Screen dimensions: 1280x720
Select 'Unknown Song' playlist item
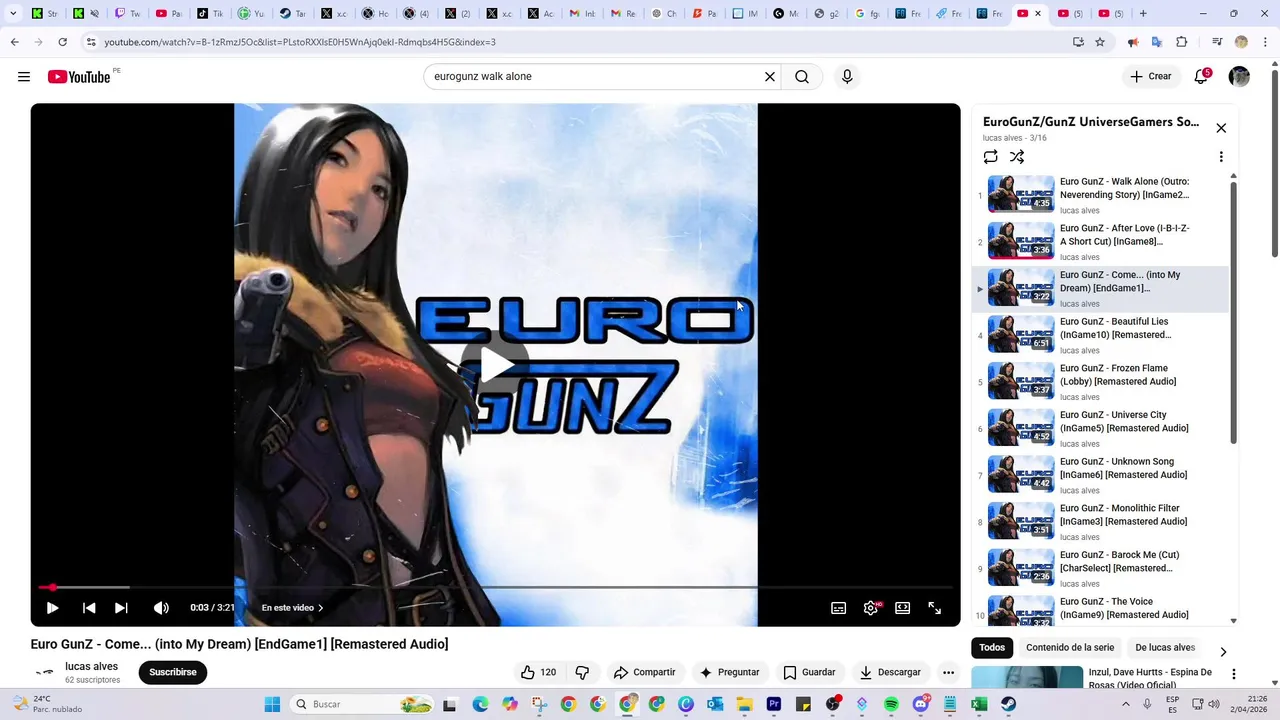tap(1100, 475)
